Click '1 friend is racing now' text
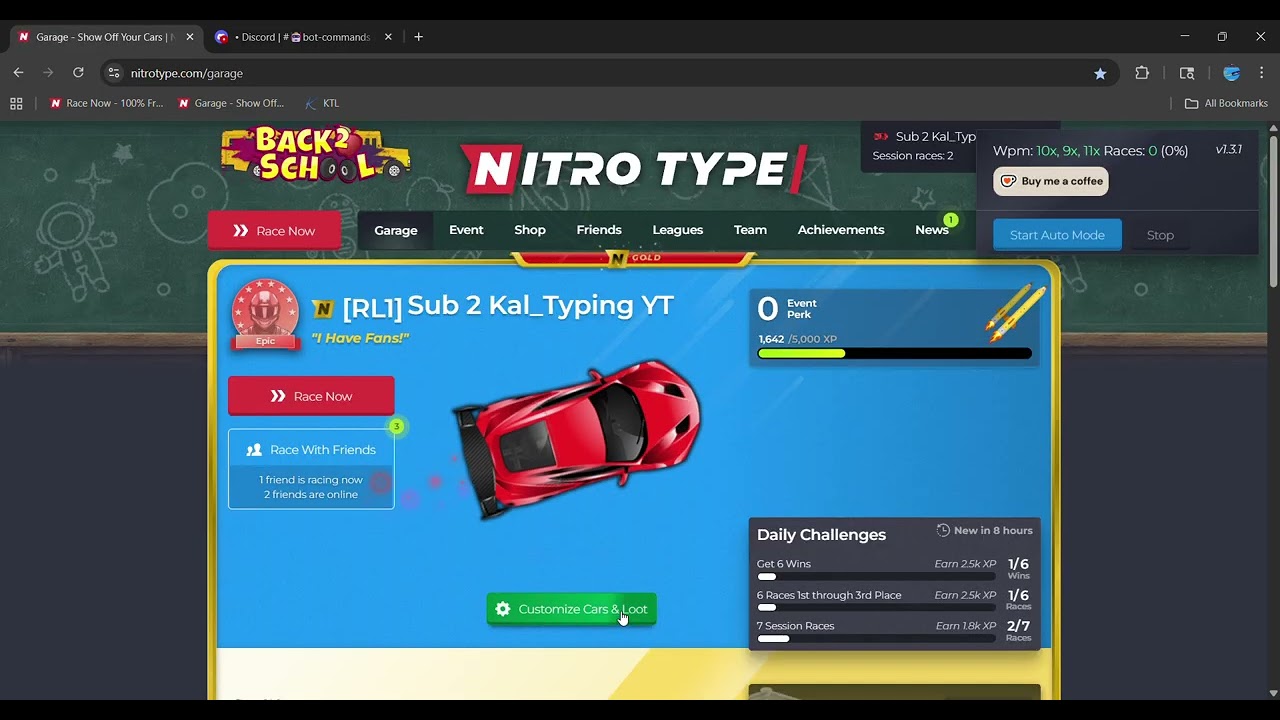 [311, 480]
